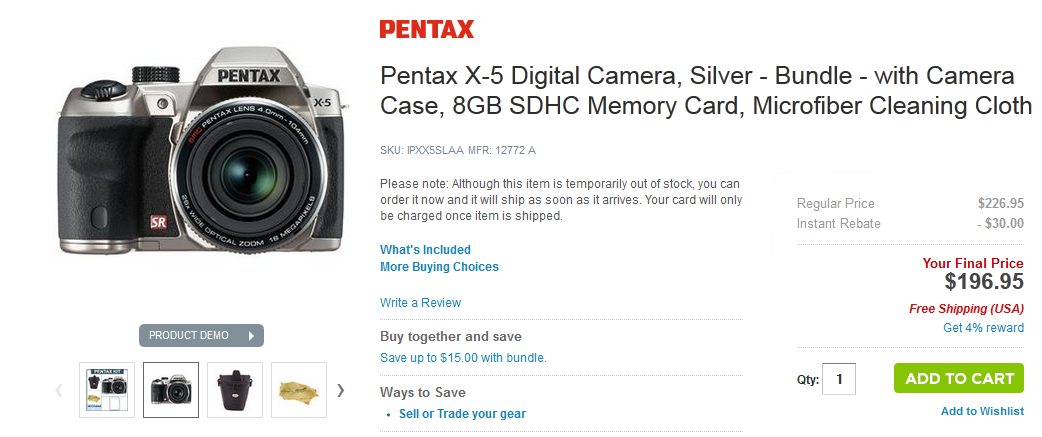
Task: Select the silver camera front thumbnail
Action: pos(171,390)
